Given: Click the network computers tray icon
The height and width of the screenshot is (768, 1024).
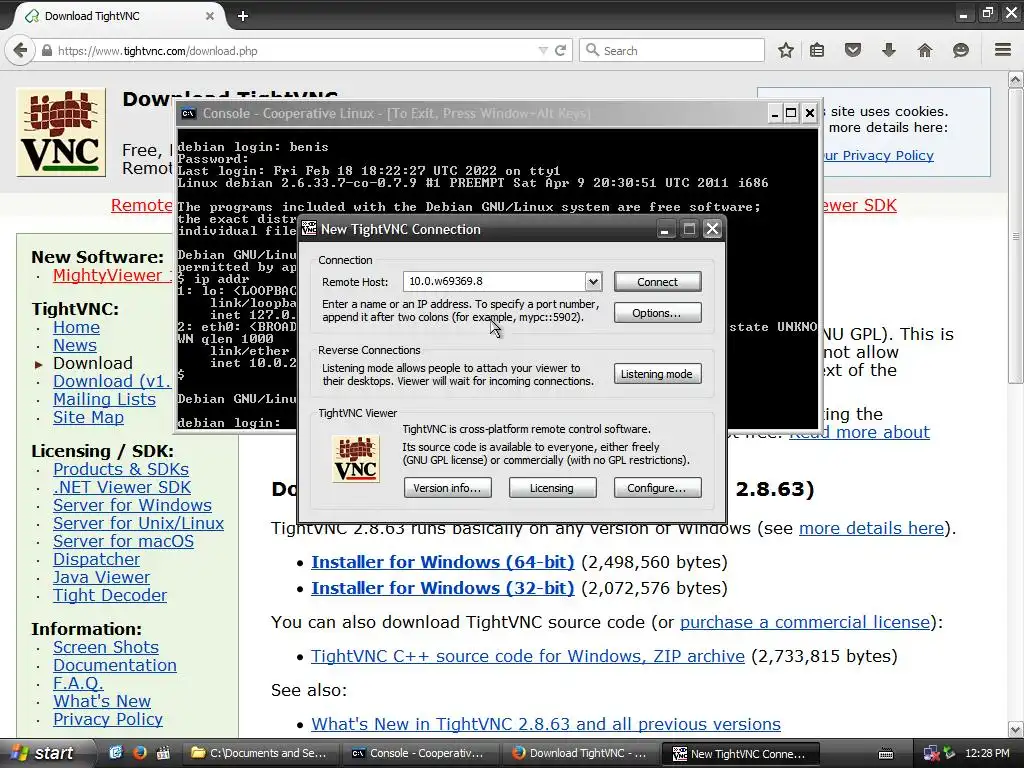Looking at the screenshot, I should [x=931, y=754].
